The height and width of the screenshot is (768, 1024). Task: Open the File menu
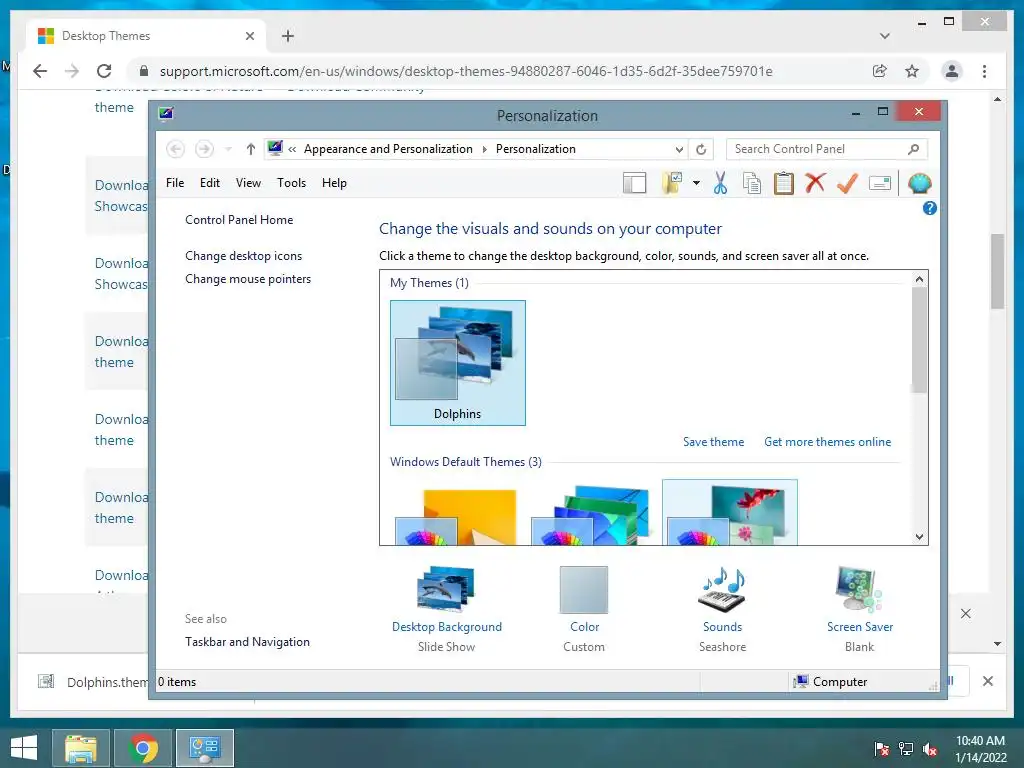click(175, 183)
